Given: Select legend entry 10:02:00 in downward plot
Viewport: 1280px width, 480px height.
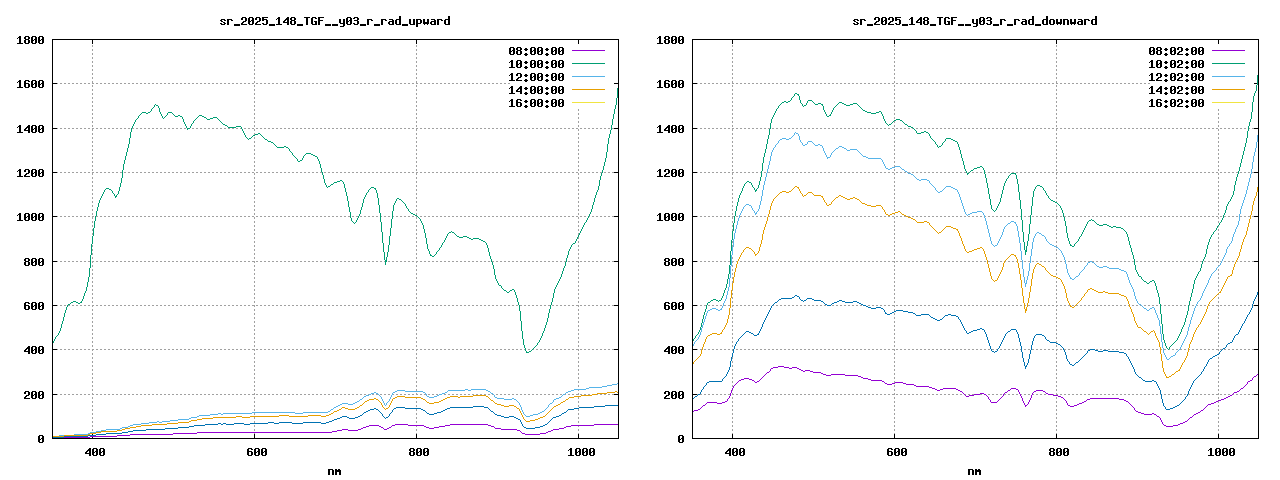Looking at the screenshot, I should (1176, 64).
